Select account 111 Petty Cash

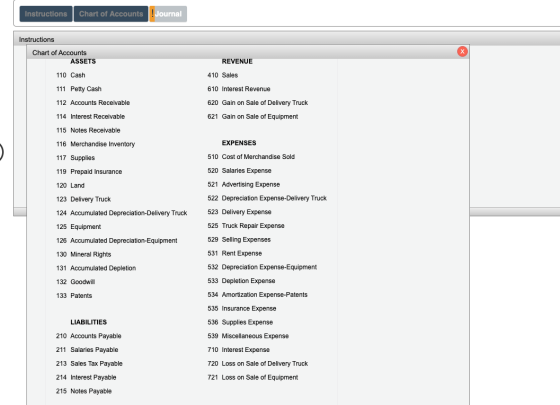79,89
